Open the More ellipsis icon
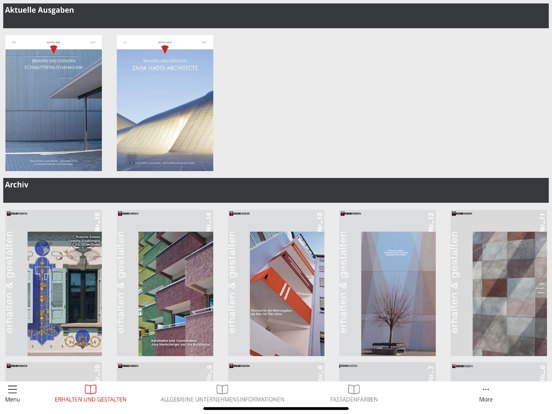 tap(485, 389)
